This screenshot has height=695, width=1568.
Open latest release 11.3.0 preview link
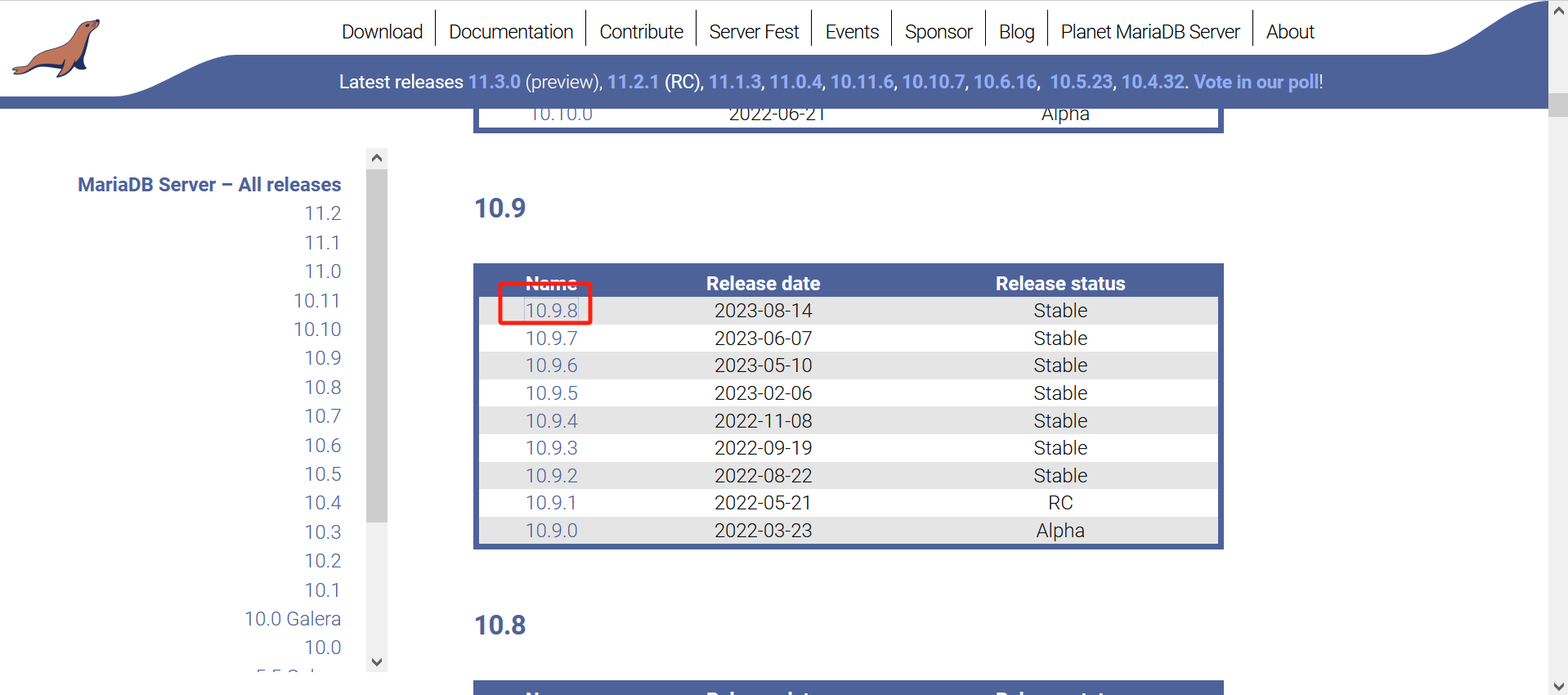point(494,82)
